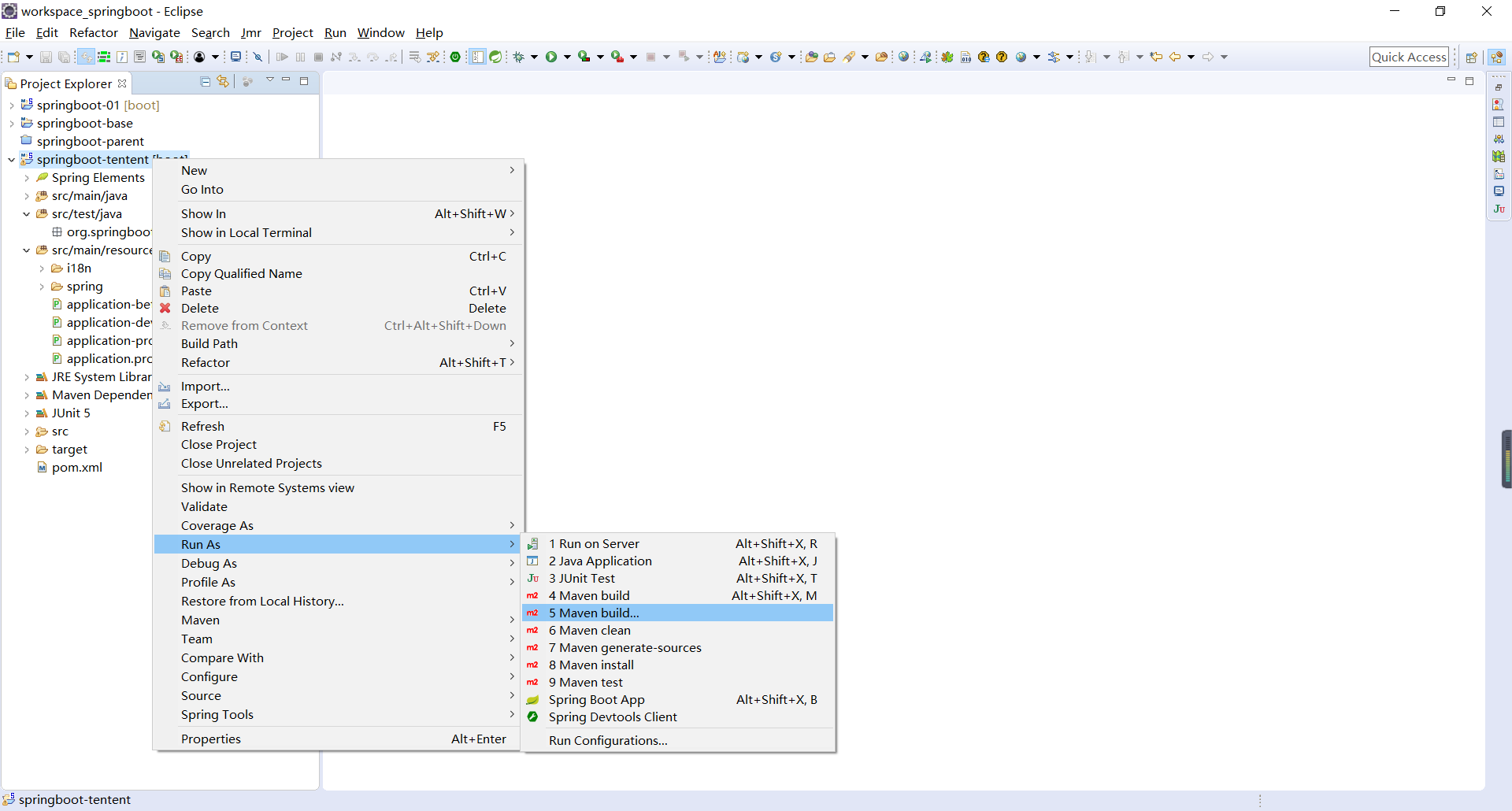Screen dimensions: 1512x811
Task: Expand the Spring Elements node
Action: pyautogui.click(x=27, y=178)
